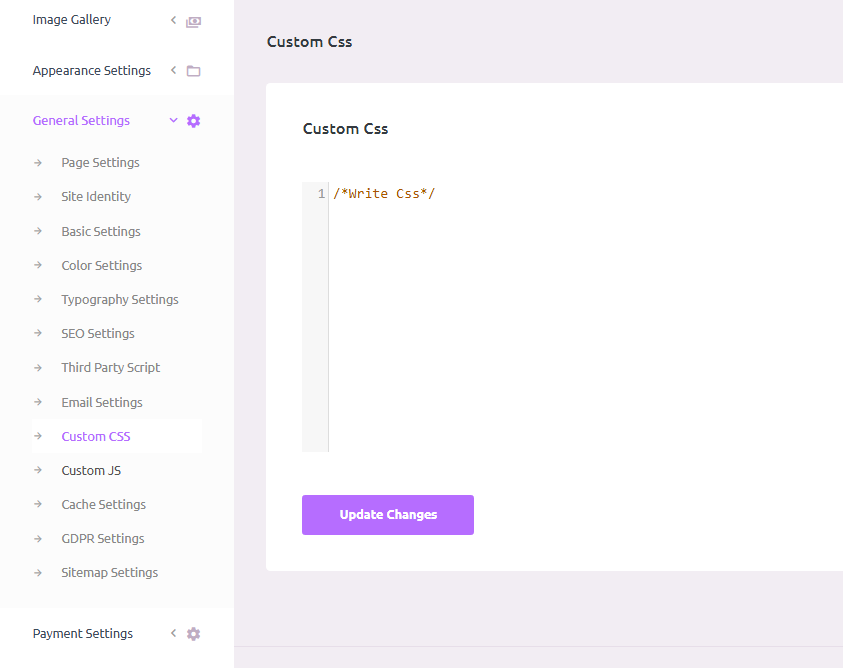This screenshot has height=668, width=843.
Task: Click the Payment Settings gear icon
Action: tap(193, 634)
